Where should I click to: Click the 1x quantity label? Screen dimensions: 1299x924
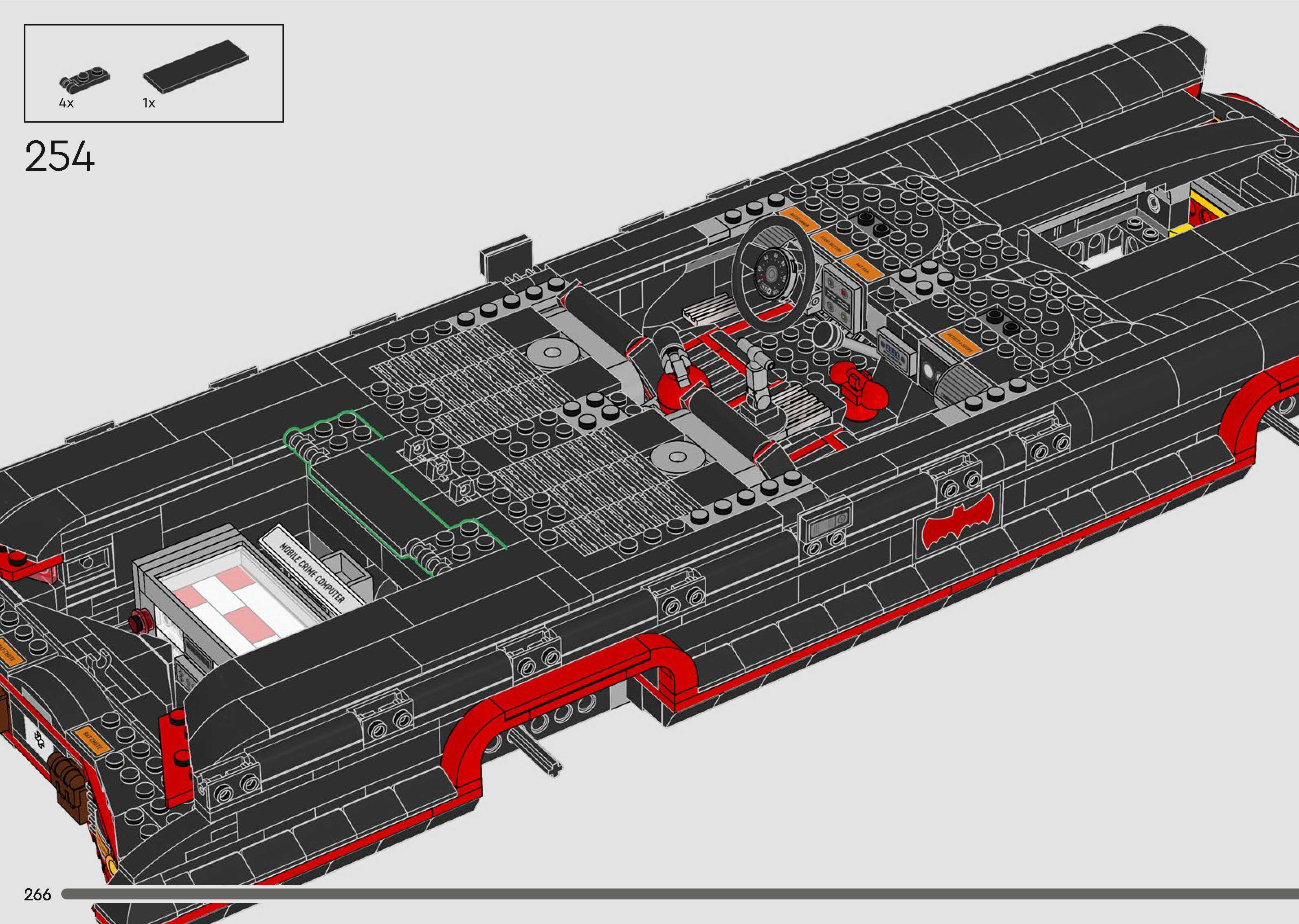click(149, 103)
